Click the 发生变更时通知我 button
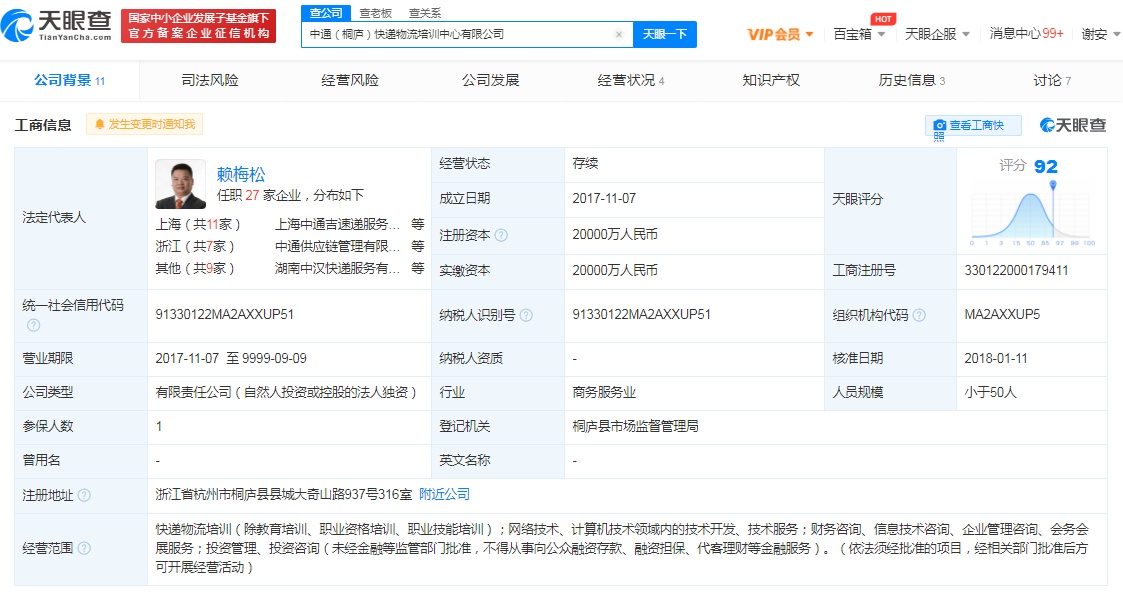 click(x=145, y=125)
